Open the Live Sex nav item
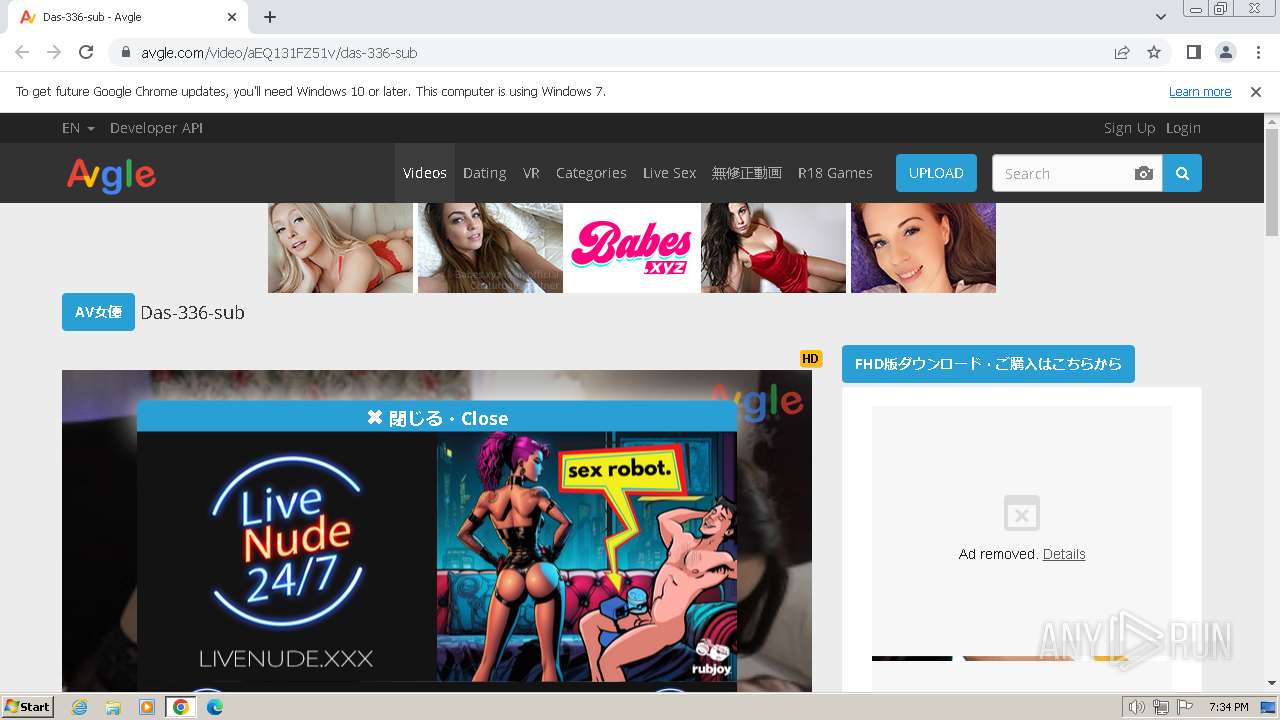This screenshot has width=1280, height=720. 669,173
